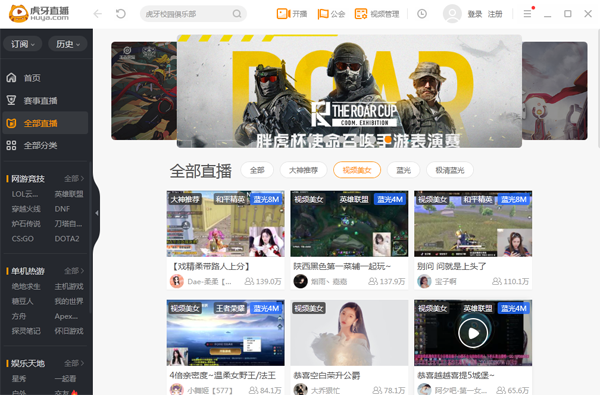Click 大乔很忙 streamer avatar
Viewport: 600px width, 395px height.
(300, 390)
